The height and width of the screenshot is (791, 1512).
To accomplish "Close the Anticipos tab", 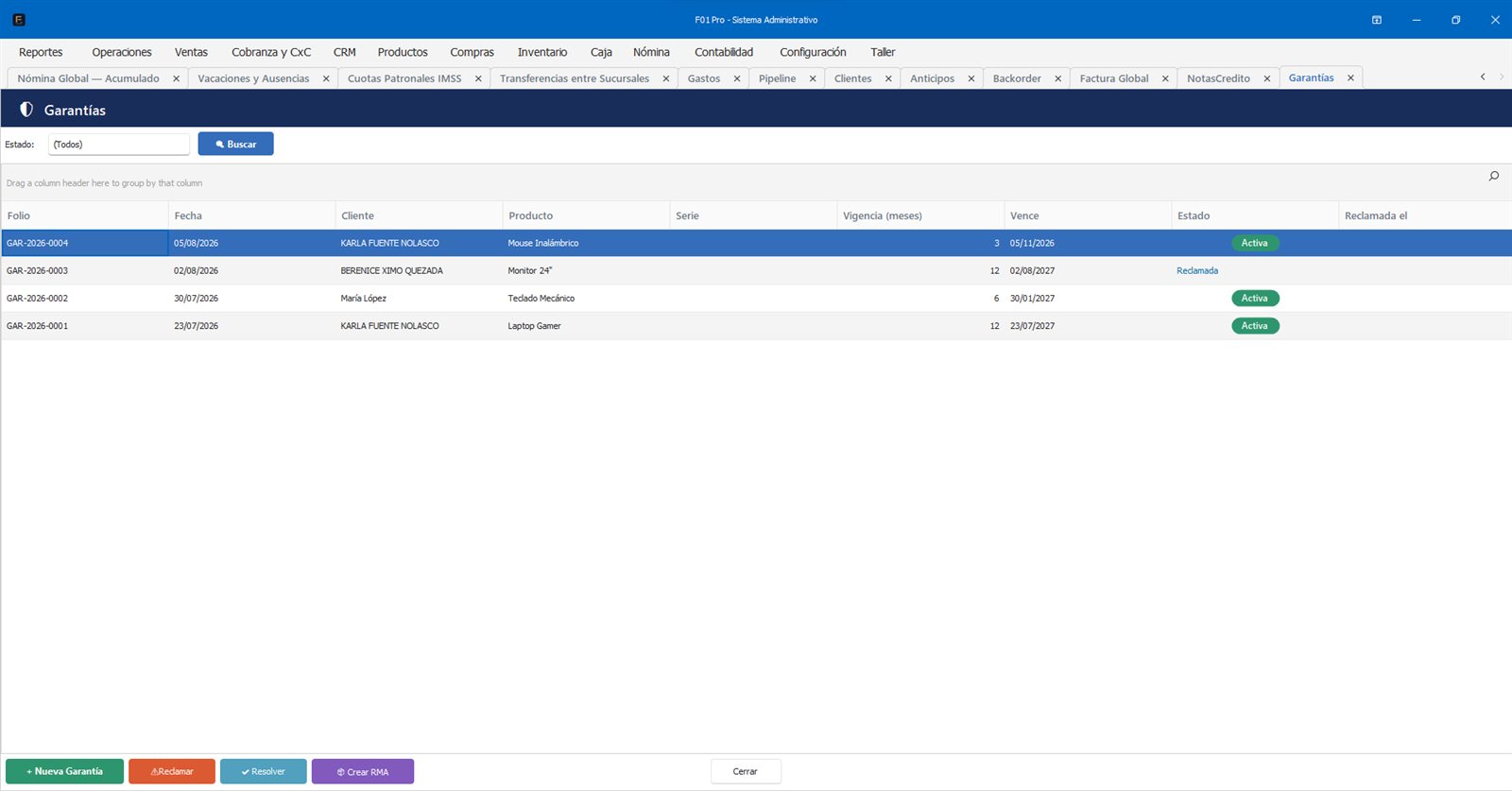I will click(x=971, y=79).
